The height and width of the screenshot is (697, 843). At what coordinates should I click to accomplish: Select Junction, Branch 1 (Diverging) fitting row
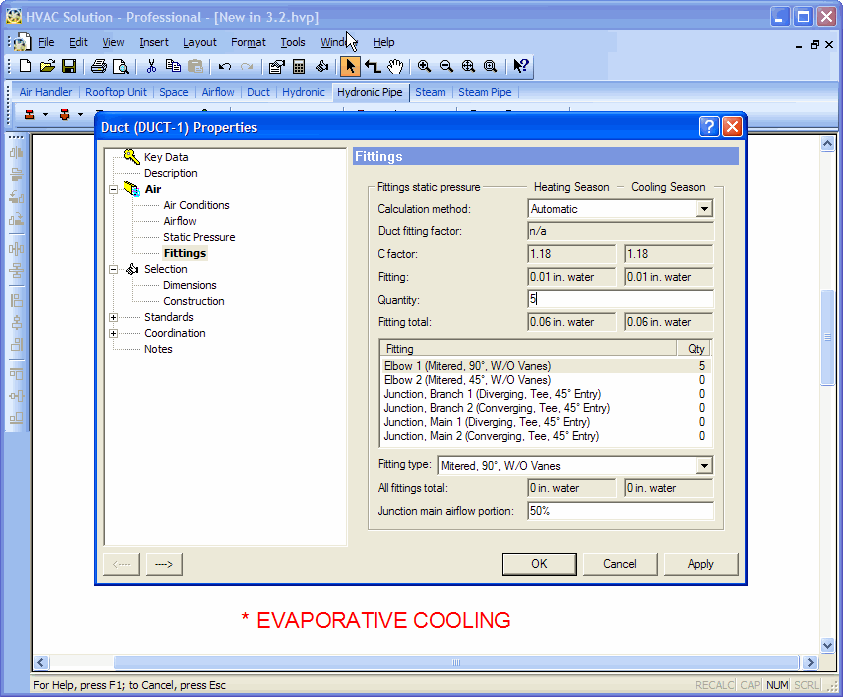[x=545, y=394]
